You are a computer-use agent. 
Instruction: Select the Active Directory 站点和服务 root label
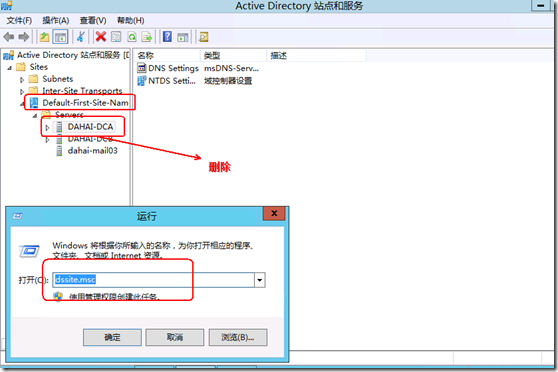coord(73,55)
